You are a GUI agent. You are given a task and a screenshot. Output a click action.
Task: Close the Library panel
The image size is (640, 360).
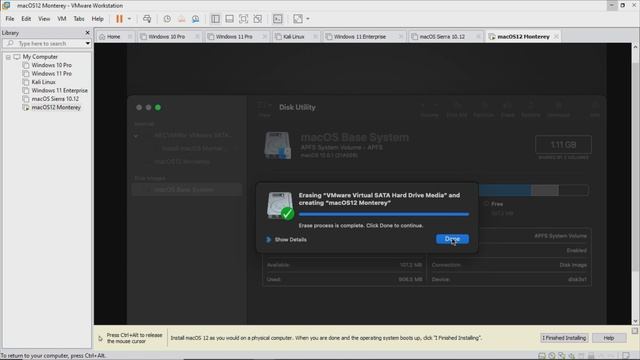87,33
